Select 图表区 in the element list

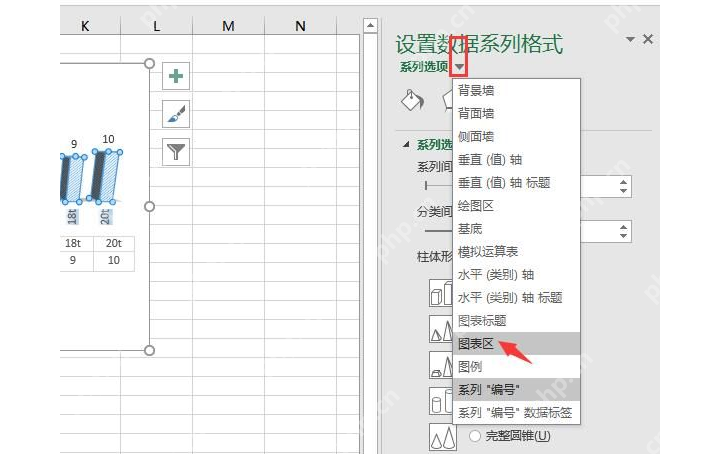(516, 343)
